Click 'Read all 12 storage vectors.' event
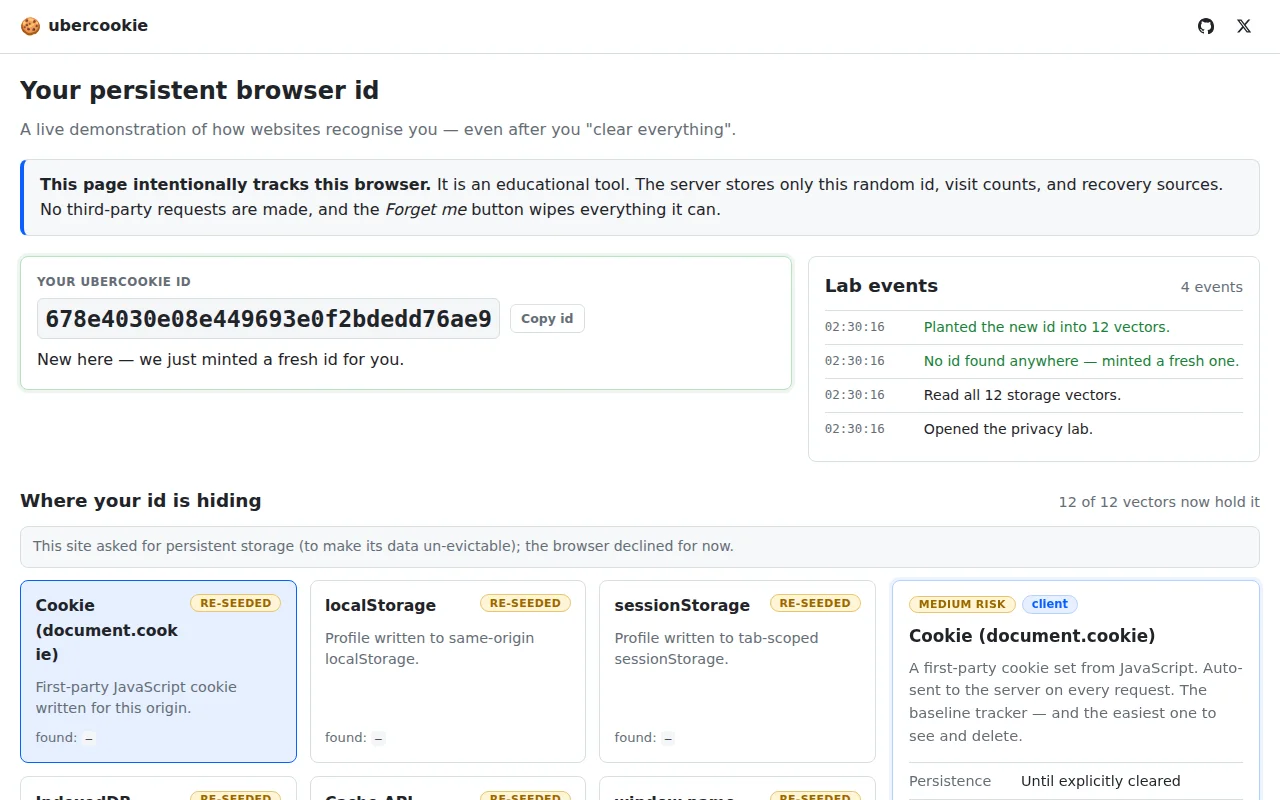The image size is (1280, 800). [x=1022, y=395]
